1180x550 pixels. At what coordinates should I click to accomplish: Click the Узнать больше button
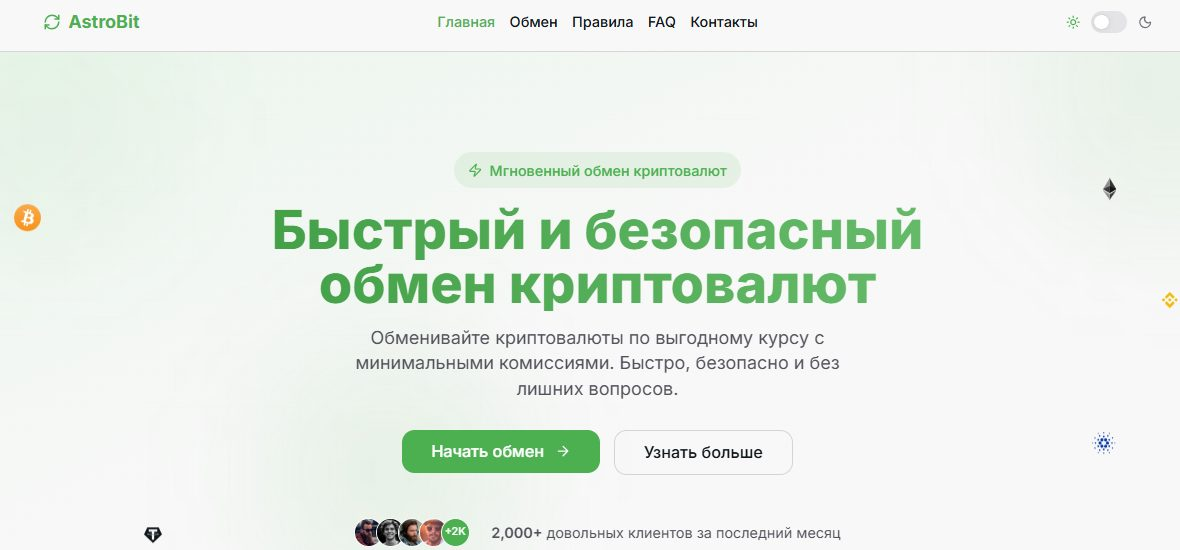(x=703, y=452)
